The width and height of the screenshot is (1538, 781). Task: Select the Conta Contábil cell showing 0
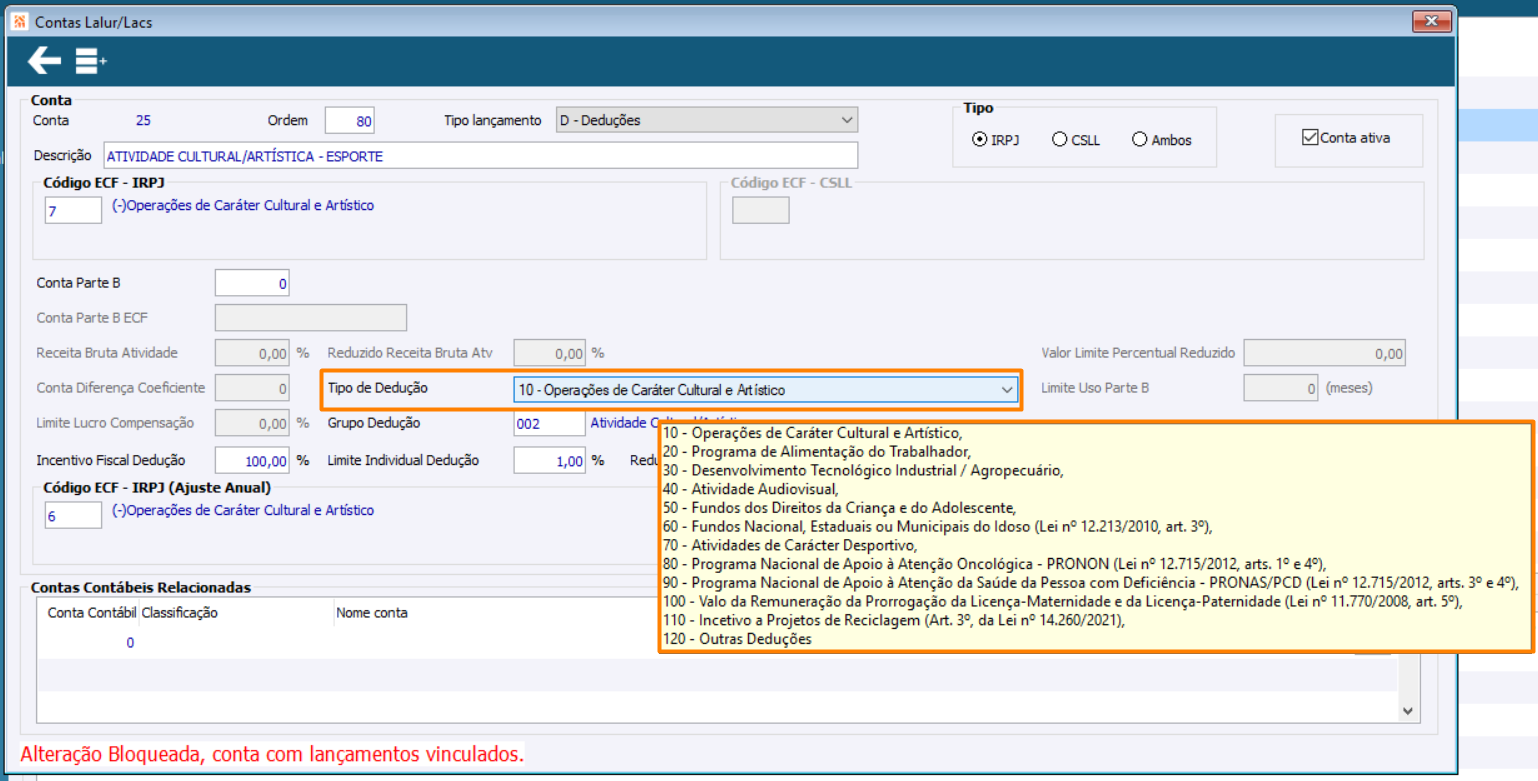[x=130, y=643]
